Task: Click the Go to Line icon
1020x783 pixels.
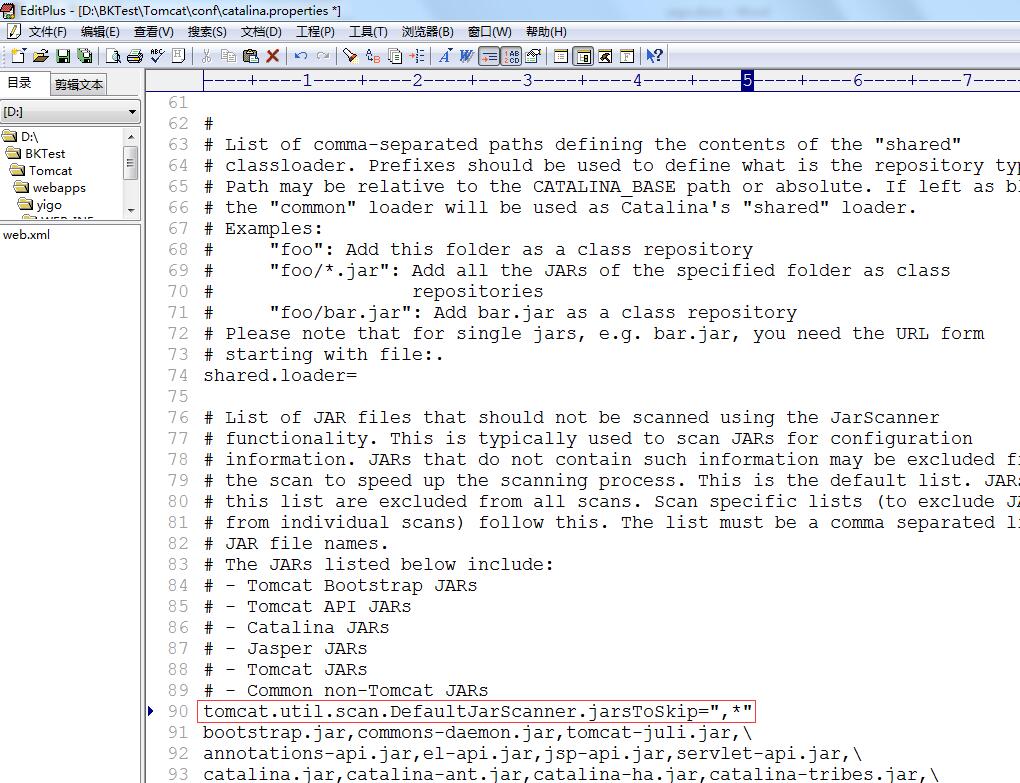Action: point(417,56)
